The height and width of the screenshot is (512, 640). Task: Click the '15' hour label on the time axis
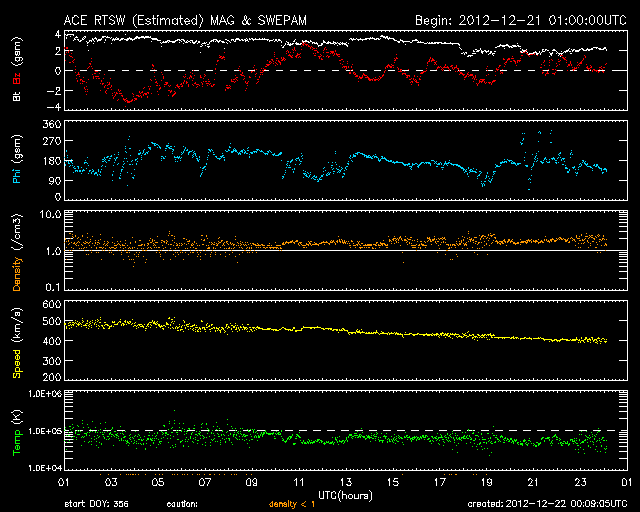tap(393, 482)
